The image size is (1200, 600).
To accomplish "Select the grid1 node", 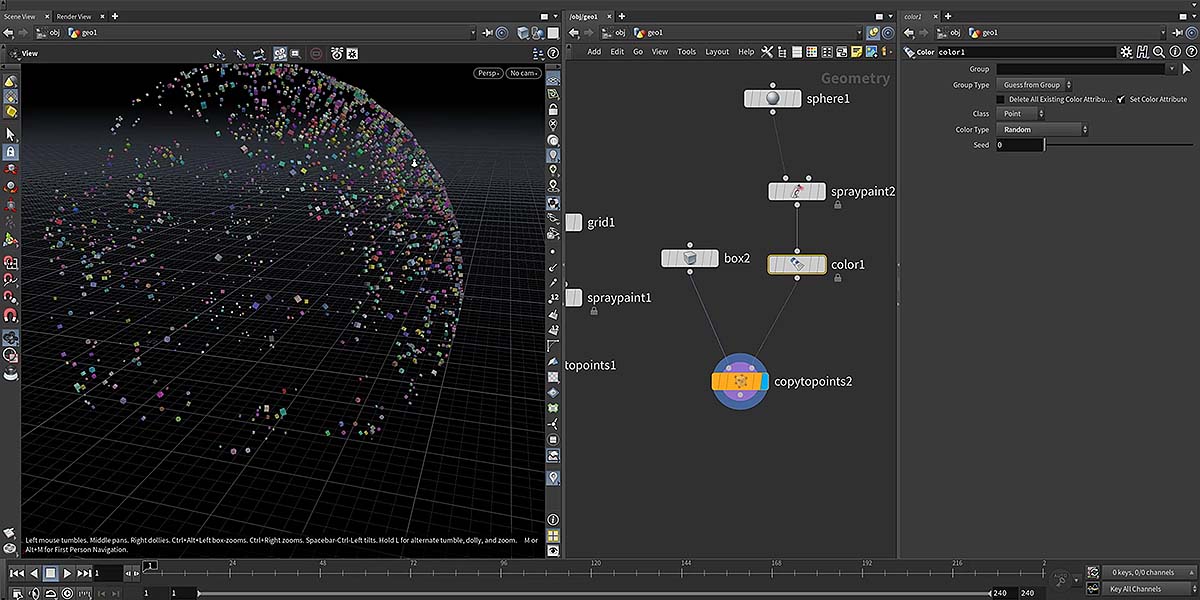I will [574, 222].
